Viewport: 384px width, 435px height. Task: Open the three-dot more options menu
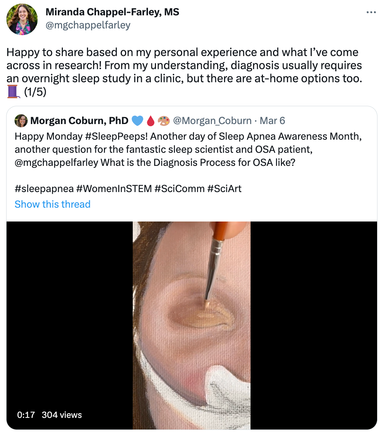click(x=371, y=12)
